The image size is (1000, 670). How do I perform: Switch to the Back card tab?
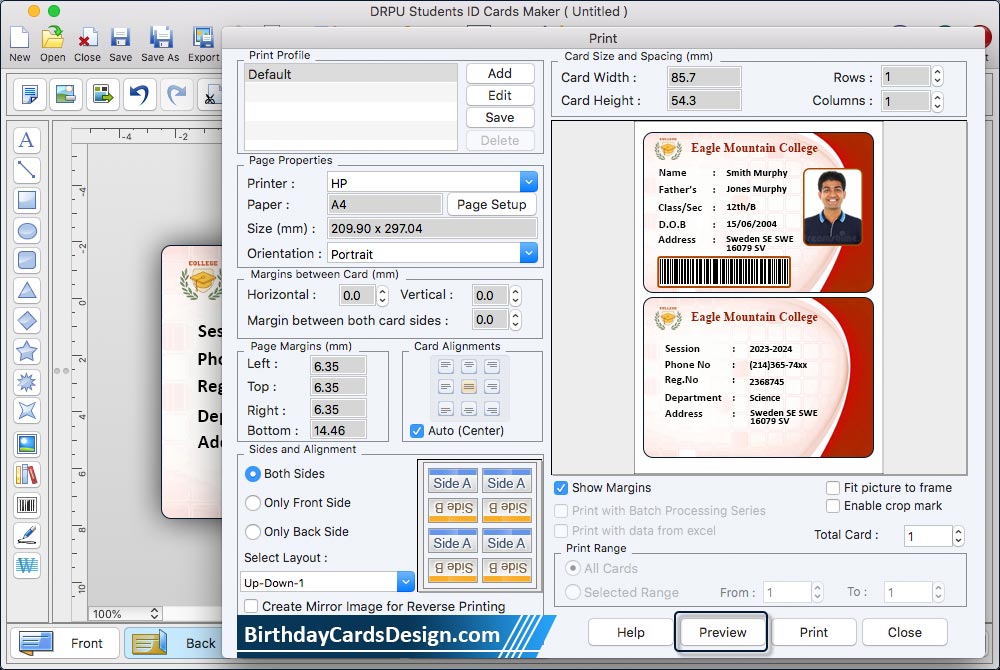click(173, 643)
